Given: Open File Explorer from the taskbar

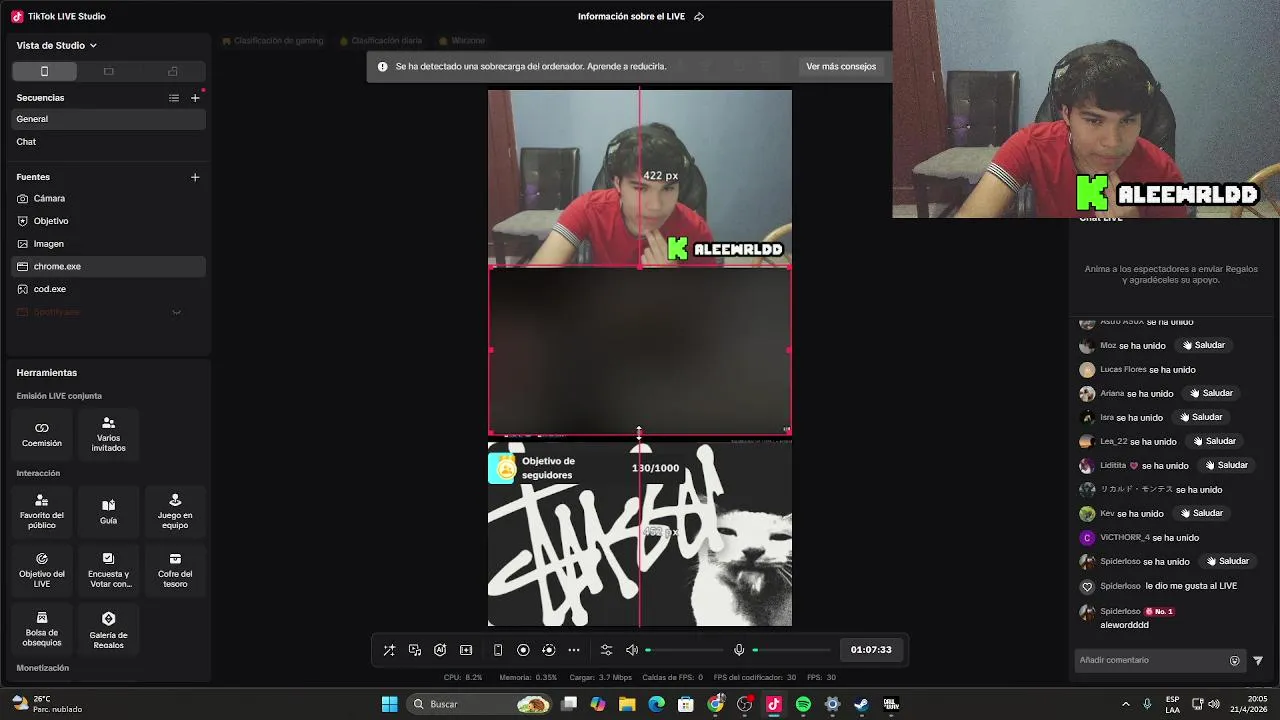Looking at the screenshot, I should coord(627,704).
